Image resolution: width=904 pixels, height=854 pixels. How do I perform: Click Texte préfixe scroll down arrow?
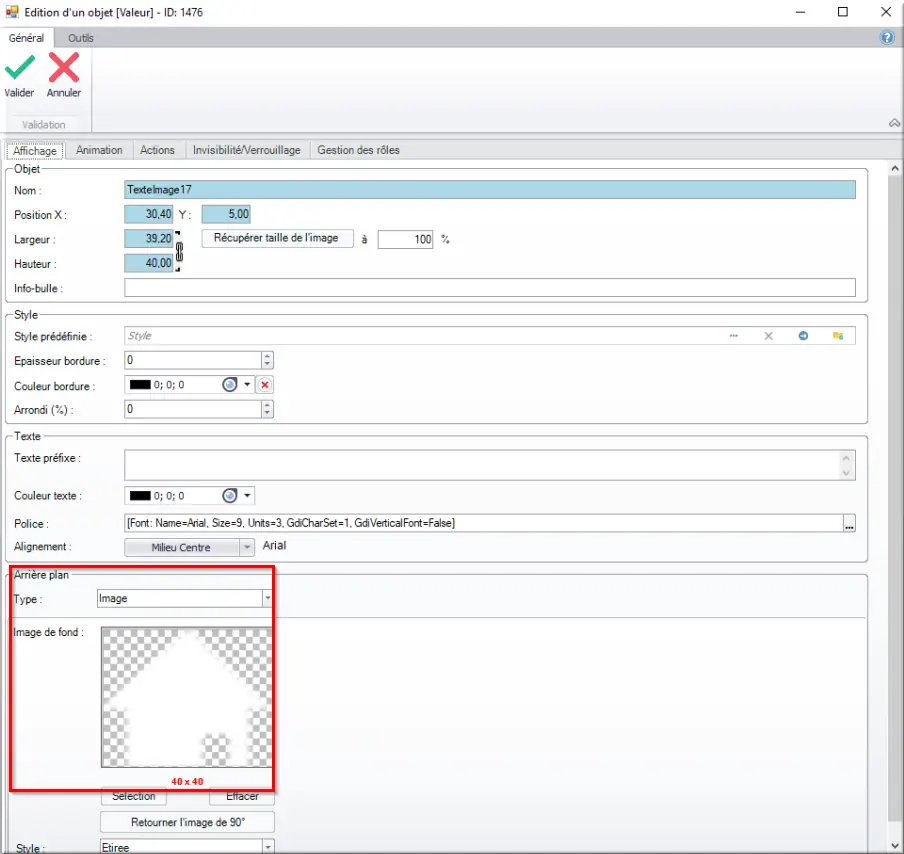[x=846, y=473]
